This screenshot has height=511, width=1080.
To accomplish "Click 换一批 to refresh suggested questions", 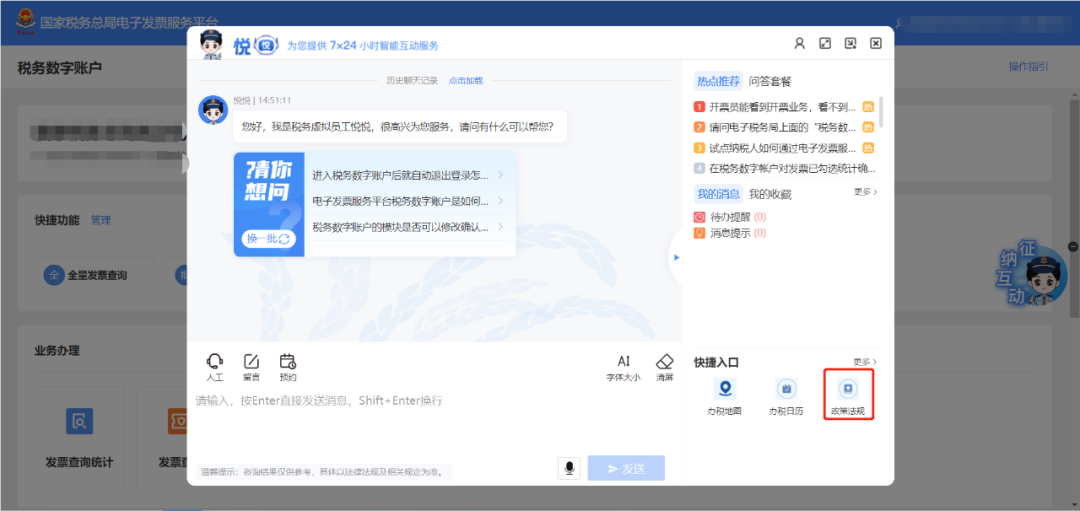I will click(x=269, y=239).
